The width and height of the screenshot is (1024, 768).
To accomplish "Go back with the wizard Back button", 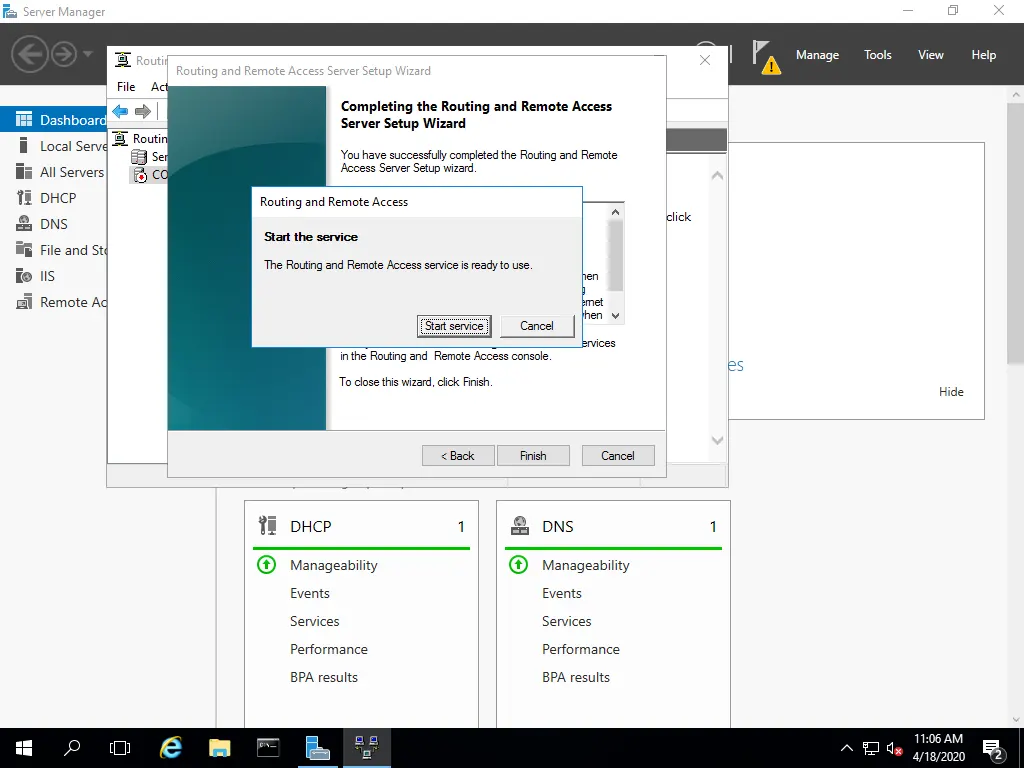I will (457, 456).
